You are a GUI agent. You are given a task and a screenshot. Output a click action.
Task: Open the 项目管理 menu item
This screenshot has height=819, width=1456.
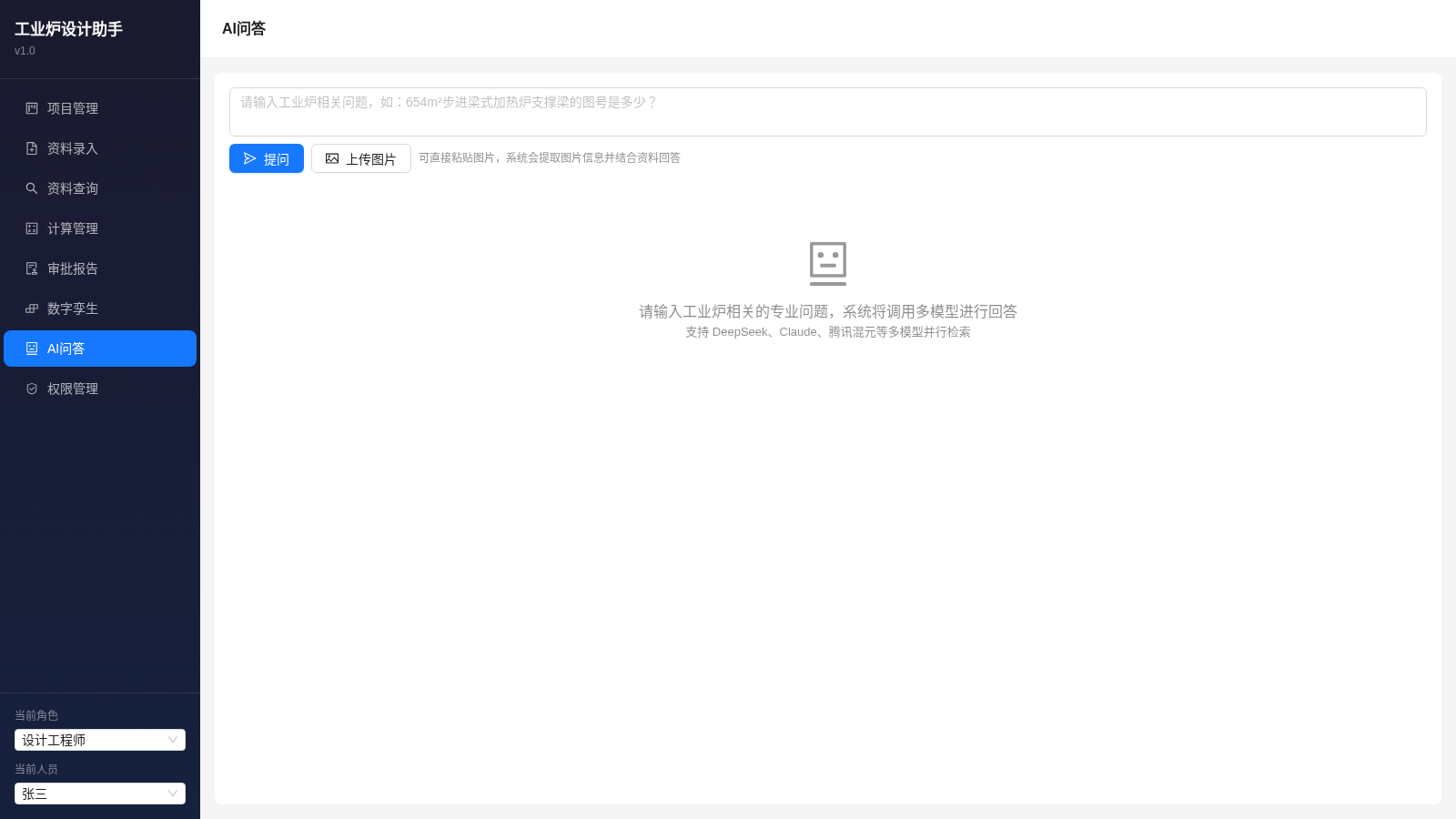[100, 108]
